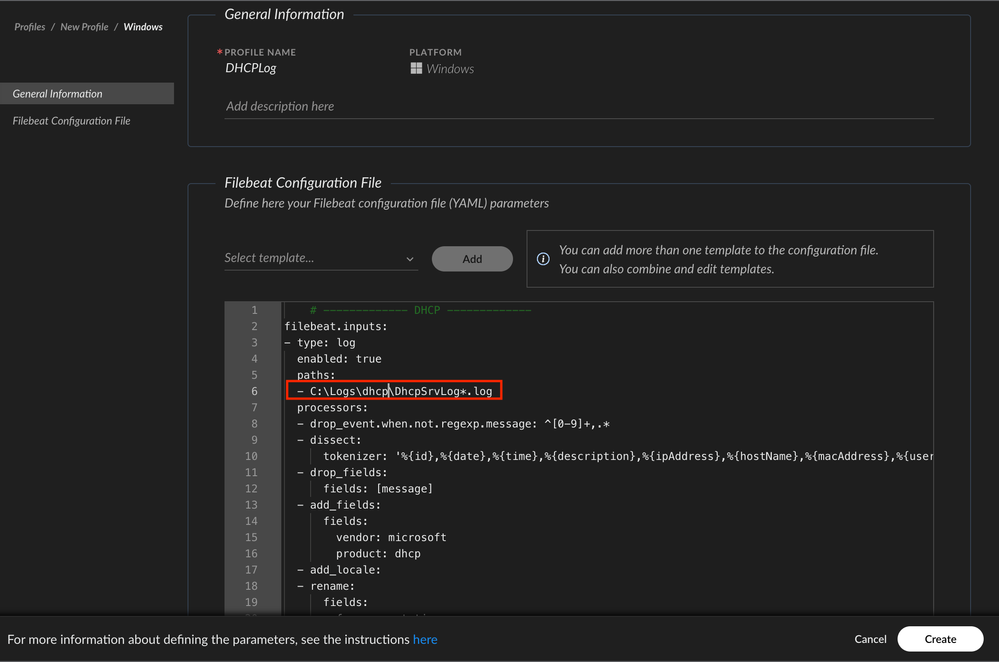Click the filebeat.inputs line in editor
999x662 pixels.
(335, 327)
